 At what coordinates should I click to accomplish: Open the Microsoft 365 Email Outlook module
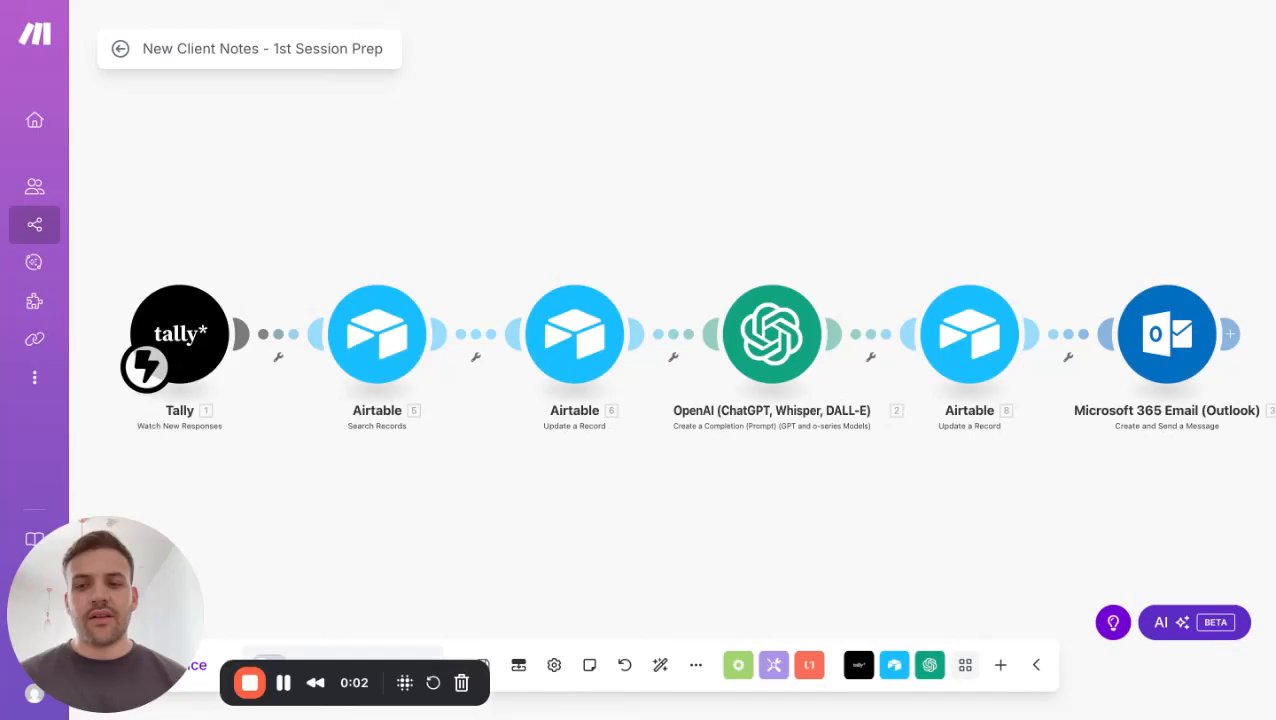point(1167,334)
